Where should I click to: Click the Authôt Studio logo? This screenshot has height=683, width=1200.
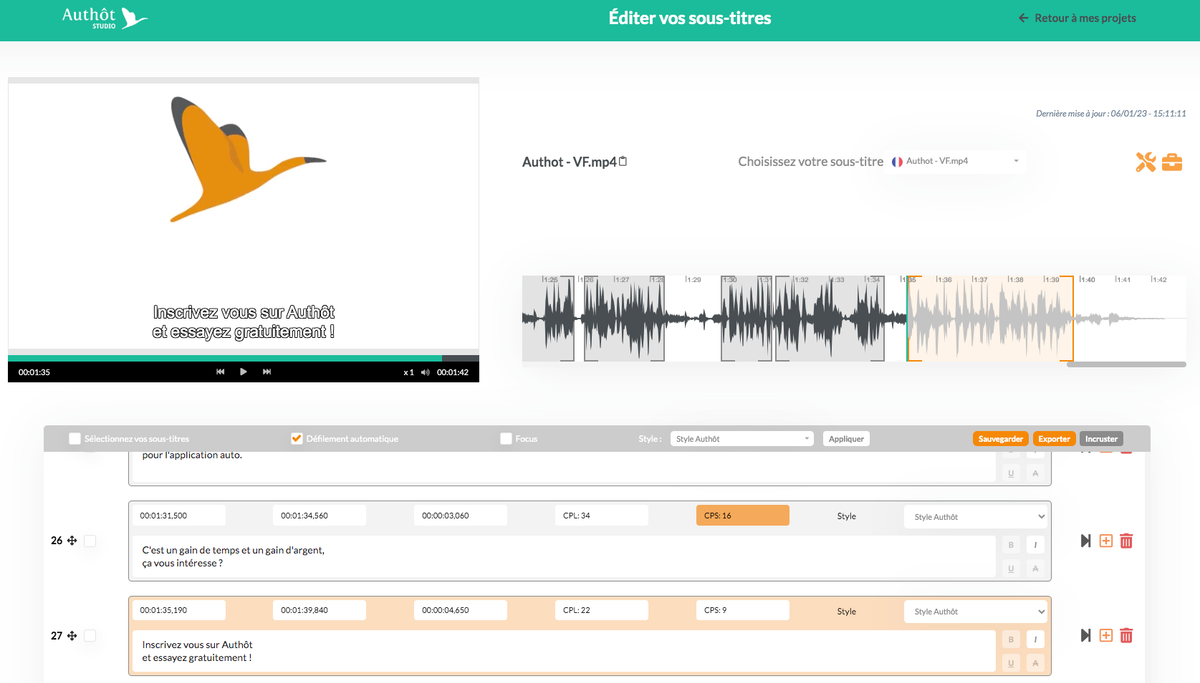point(105,18)
